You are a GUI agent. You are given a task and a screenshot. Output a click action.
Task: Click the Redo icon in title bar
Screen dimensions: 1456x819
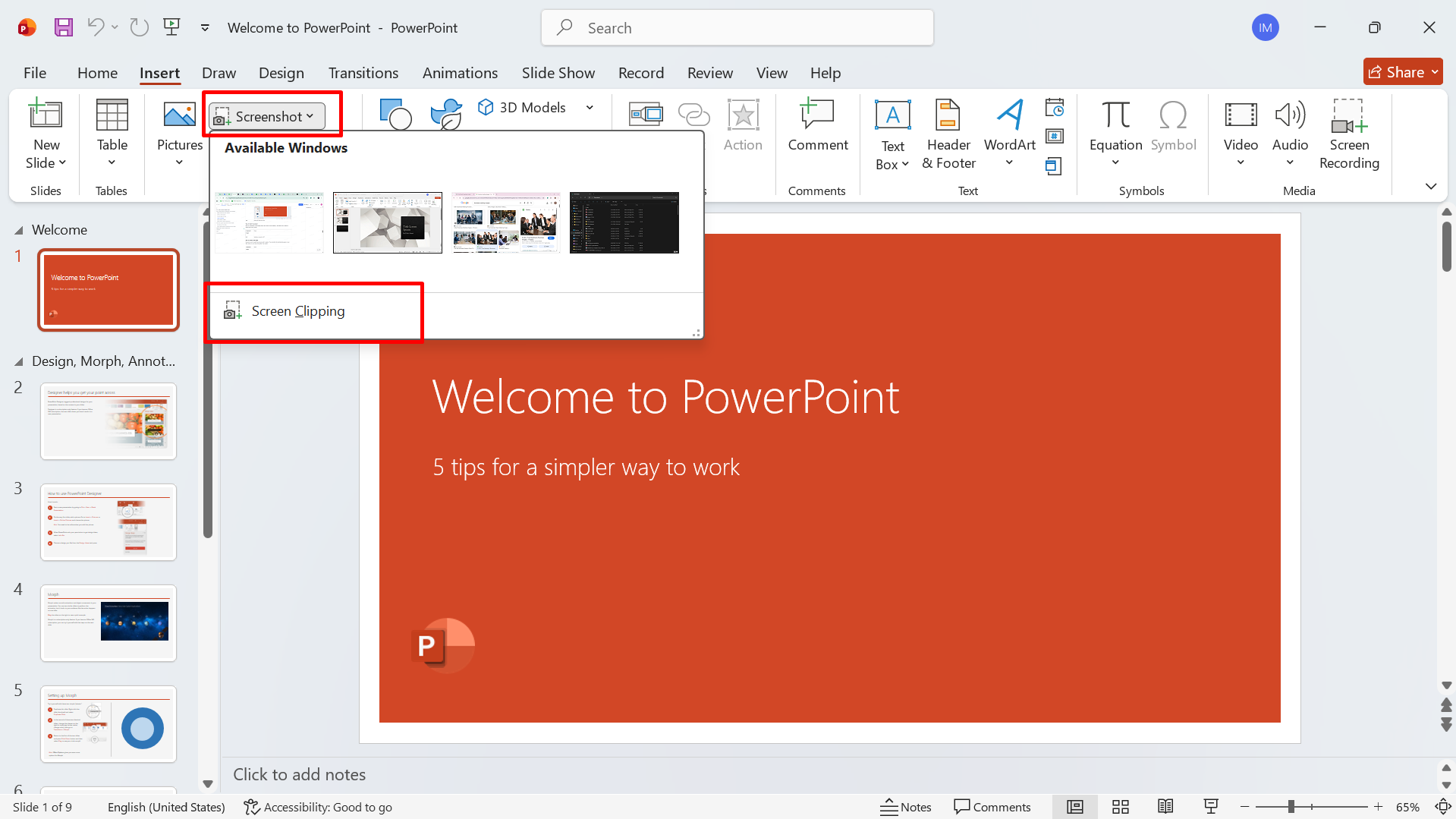[x=139, y=28]
